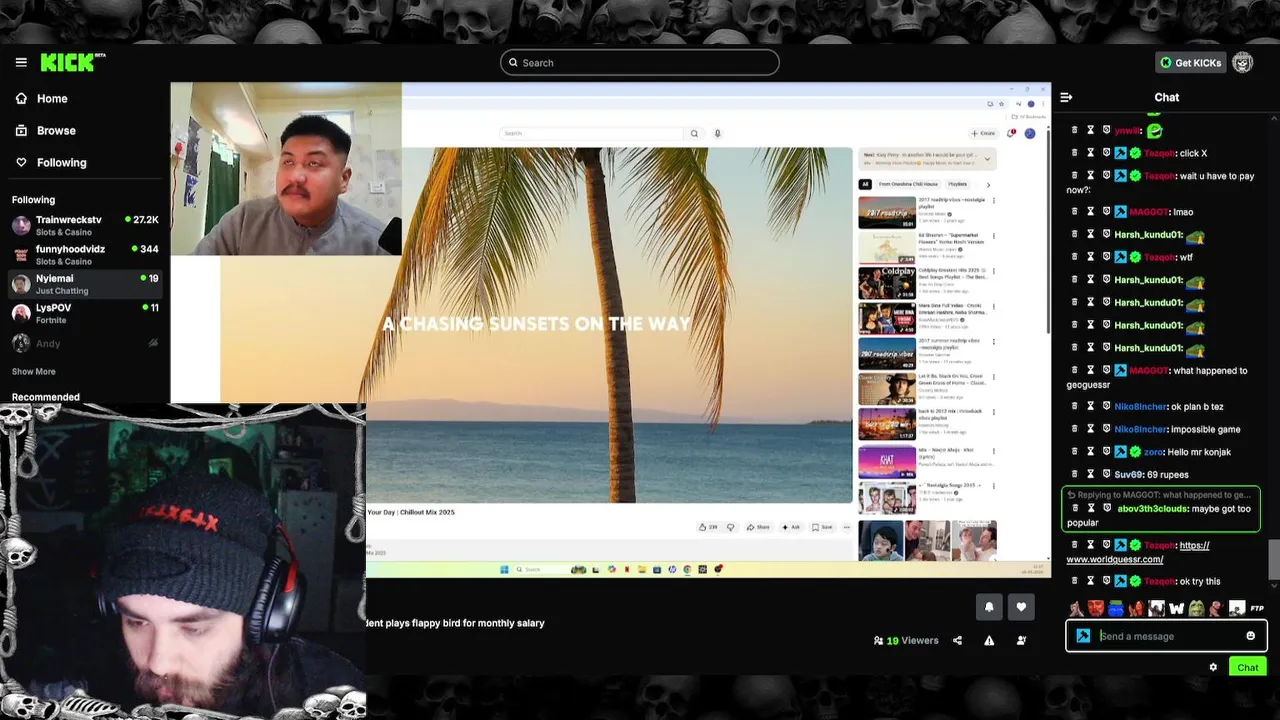1280x720 pixels.
Task: Timeout sender of 'impossible game' via hourglass icon
Action: point(1091,429)
